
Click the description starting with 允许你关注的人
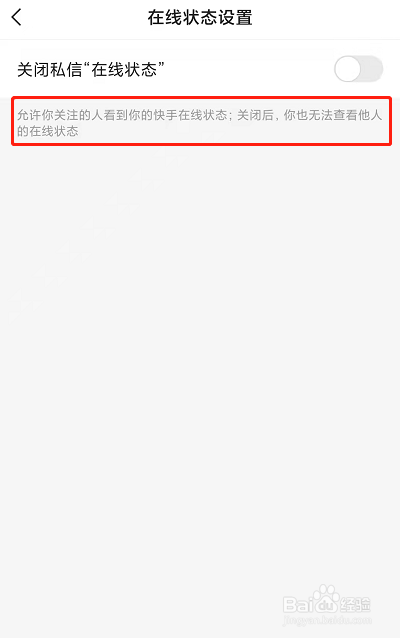click(x=200, y=123)
